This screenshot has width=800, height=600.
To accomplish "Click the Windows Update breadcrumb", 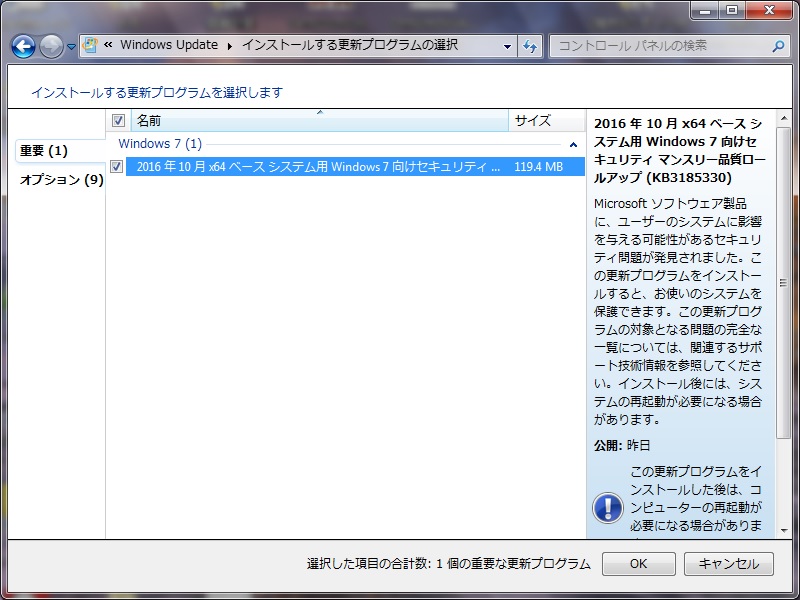I will [169, 45].
